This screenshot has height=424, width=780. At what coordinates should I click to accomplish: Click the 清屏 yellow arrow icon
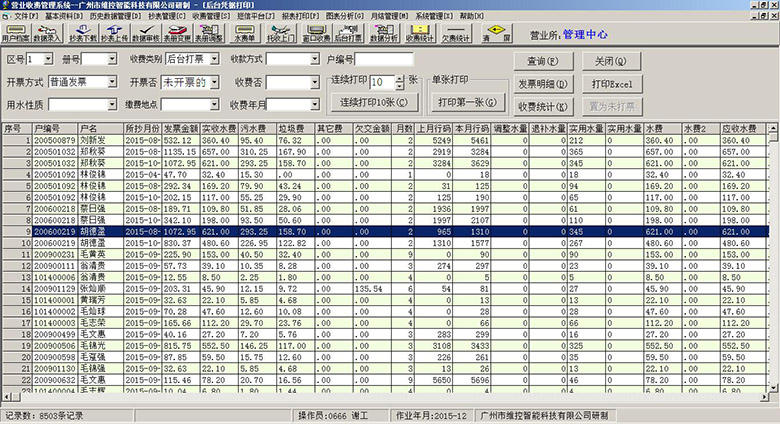click(496, 33)
